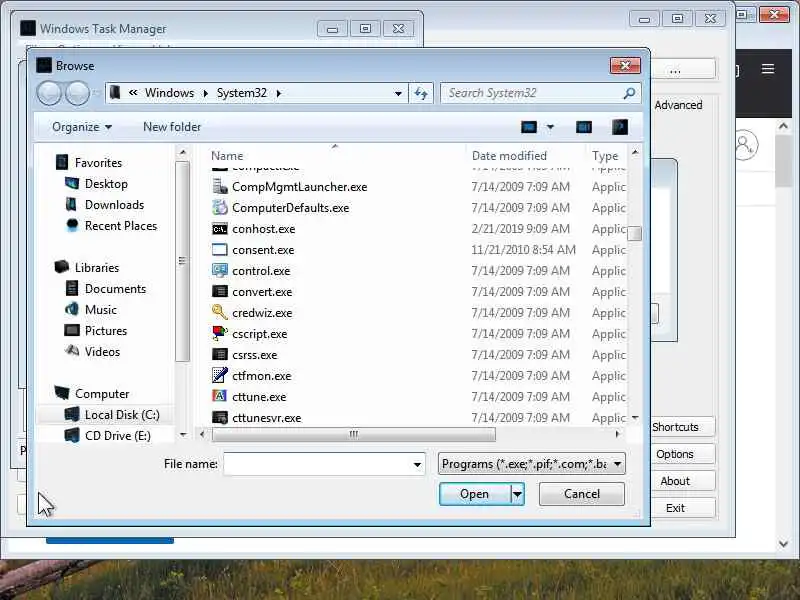
Task: Click the Advanced label in background window
Action: [678, 105]
